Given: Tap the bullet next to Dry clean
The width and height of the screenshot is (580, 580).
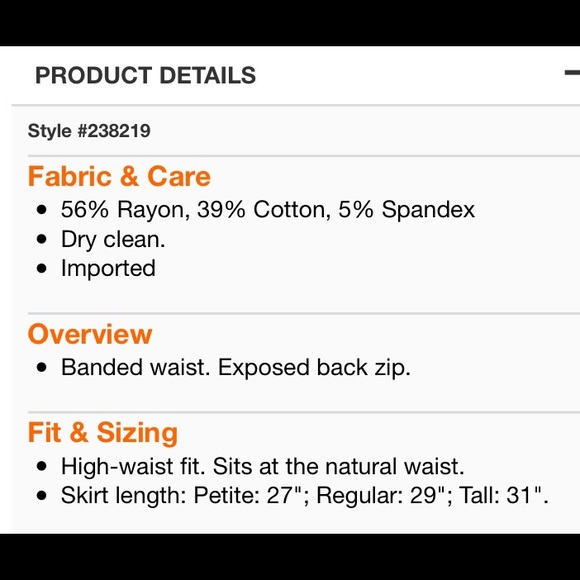Looking at the screenshot, I should coord(42,239).
